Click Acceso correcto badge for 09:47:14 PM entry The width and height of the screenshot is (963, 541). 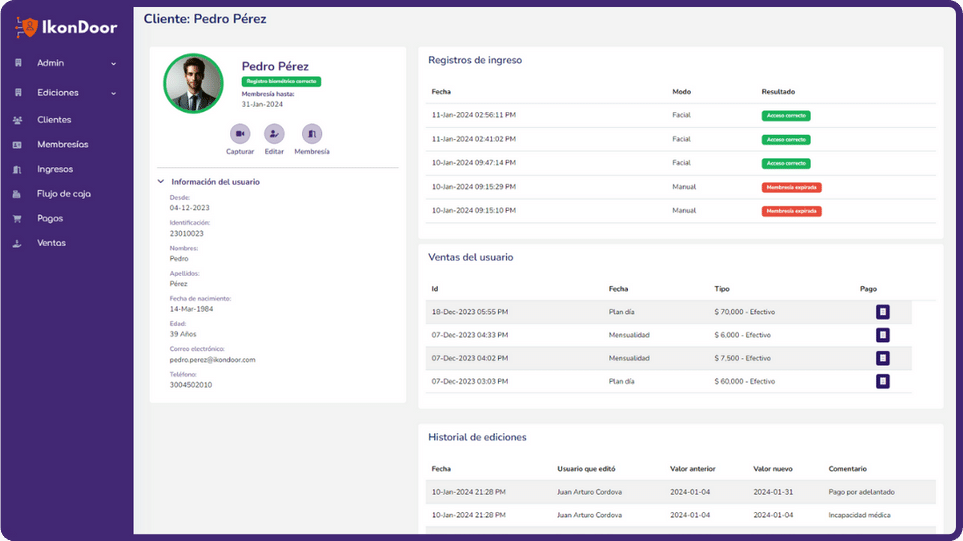(786, 163)
